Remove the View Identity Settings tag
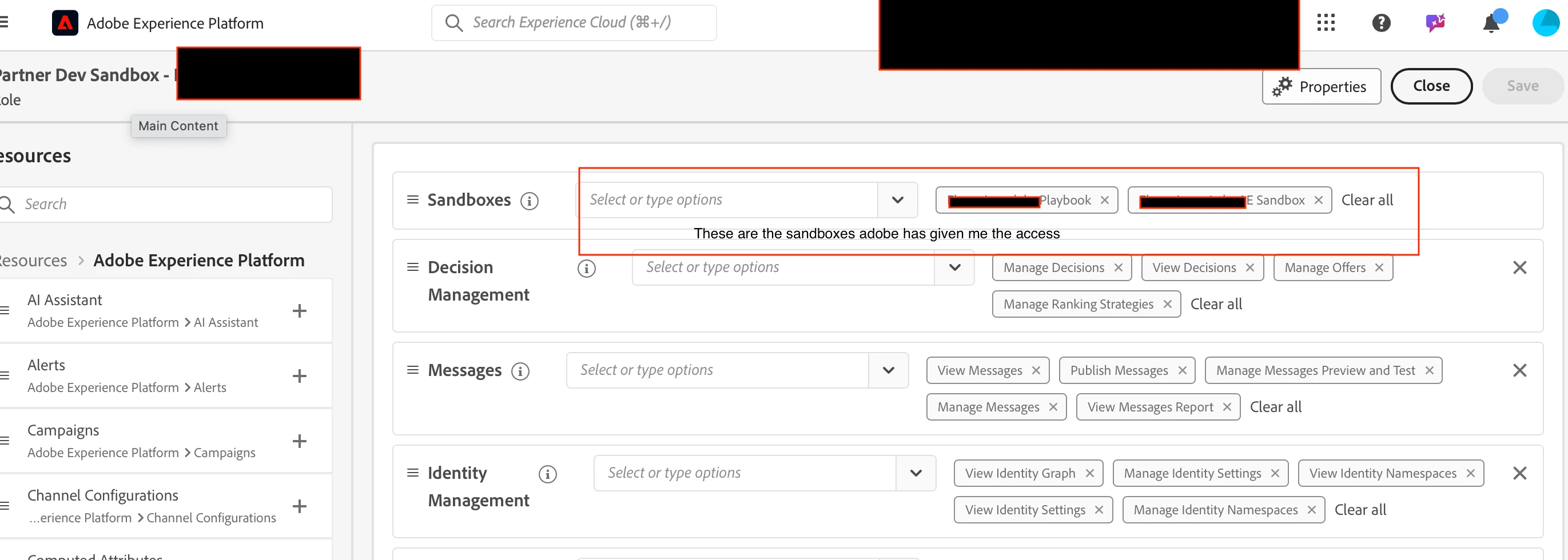 point(1099,510)
